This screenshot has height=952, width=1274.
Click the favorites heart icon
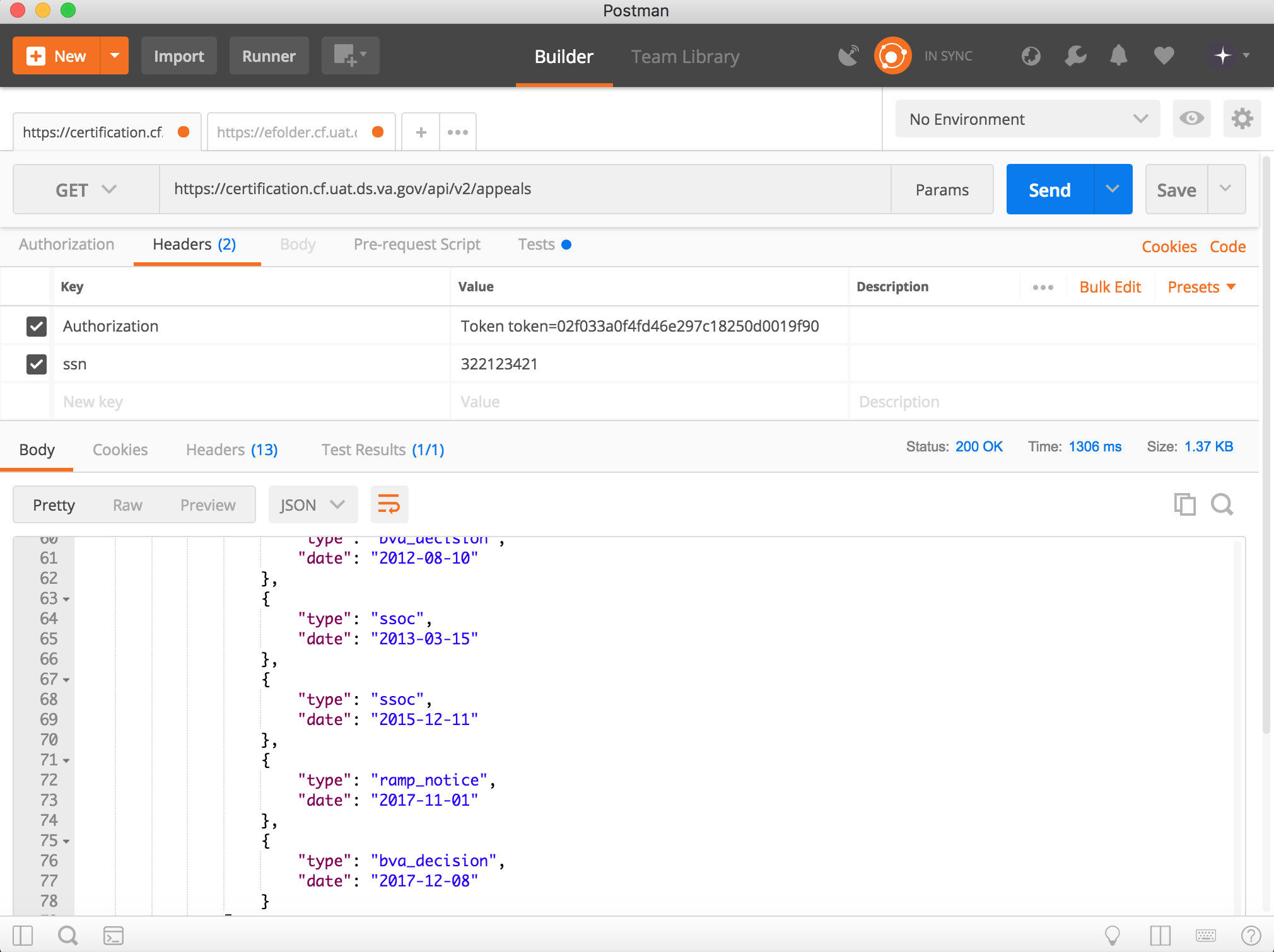tap(1163, 55)
